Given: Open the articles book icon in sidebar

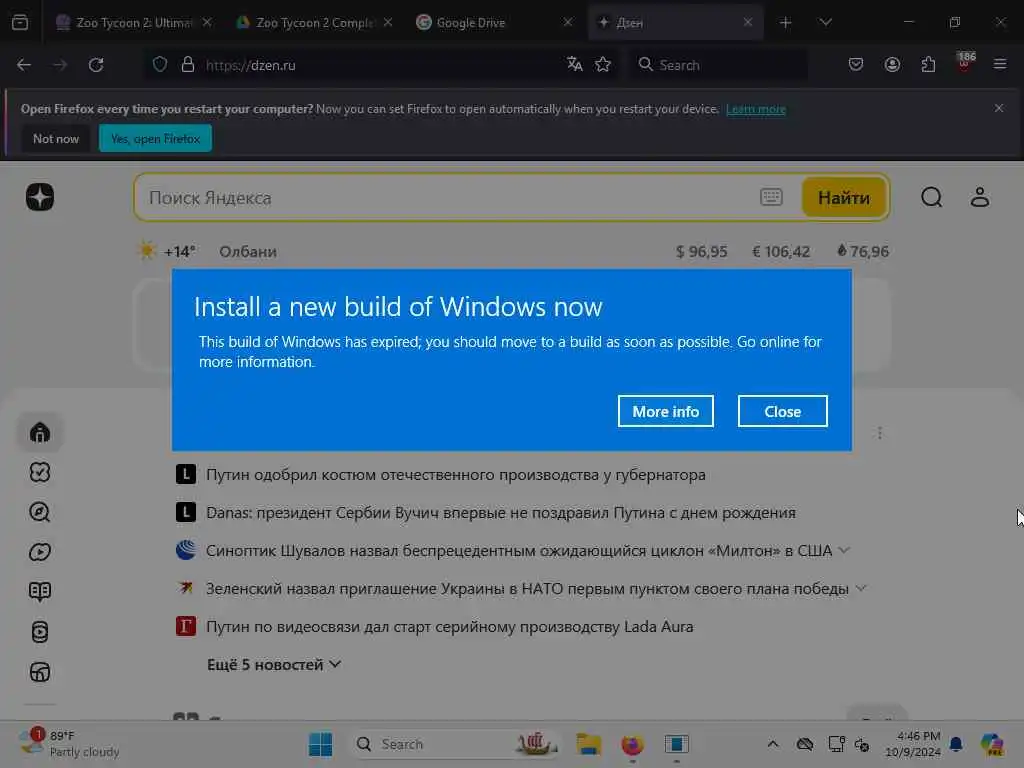Looking at the screenshot, I should [x=40, y=592].
